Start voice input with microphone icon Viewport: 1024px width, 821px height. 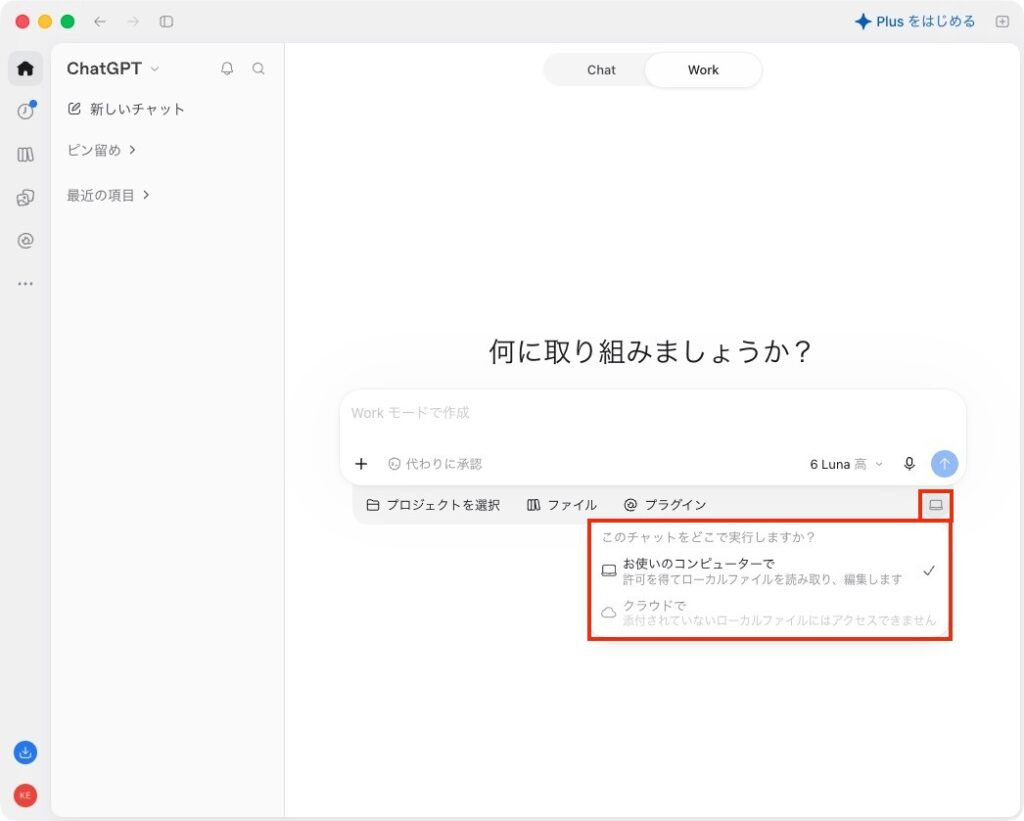click(x=909, y=464)
